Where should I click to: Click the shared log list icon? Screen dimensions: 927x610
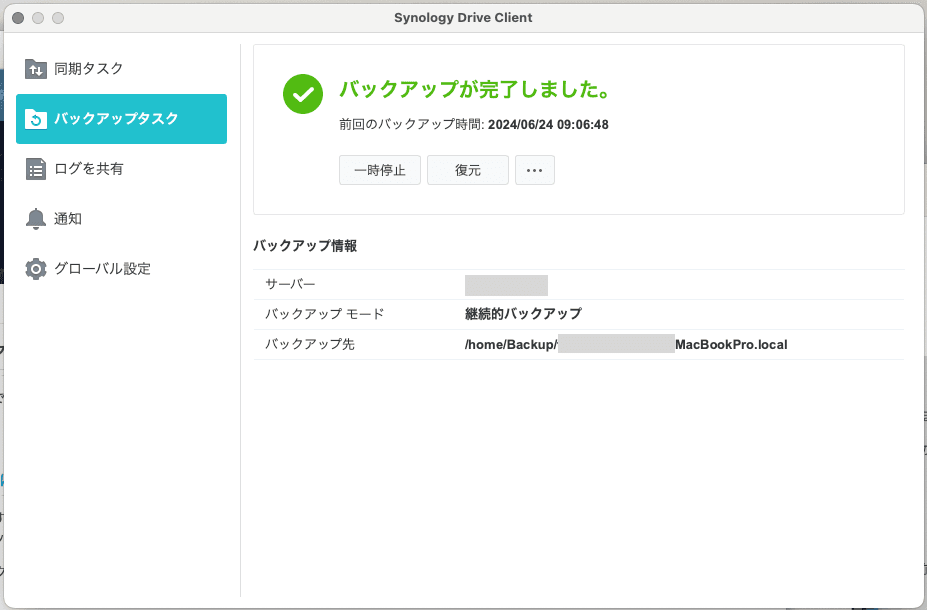pos(36,169)
